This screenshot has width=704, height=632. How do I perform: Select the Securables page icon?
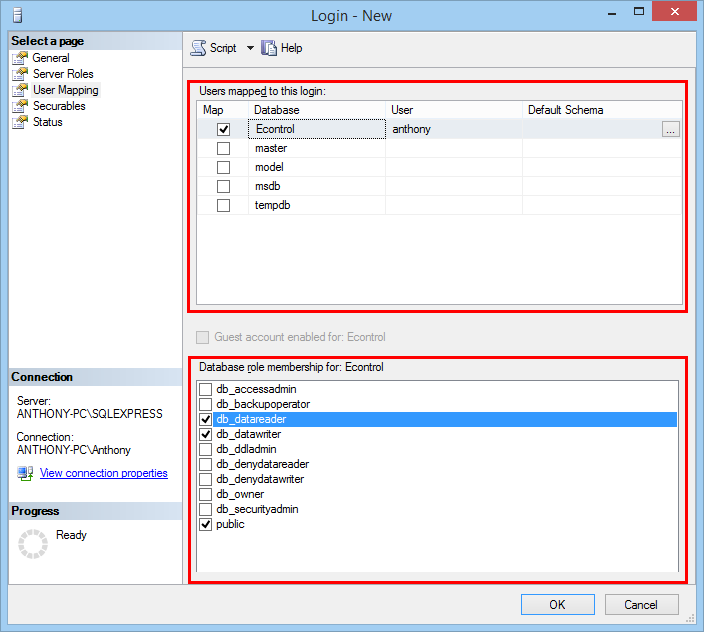click(20, 106)
